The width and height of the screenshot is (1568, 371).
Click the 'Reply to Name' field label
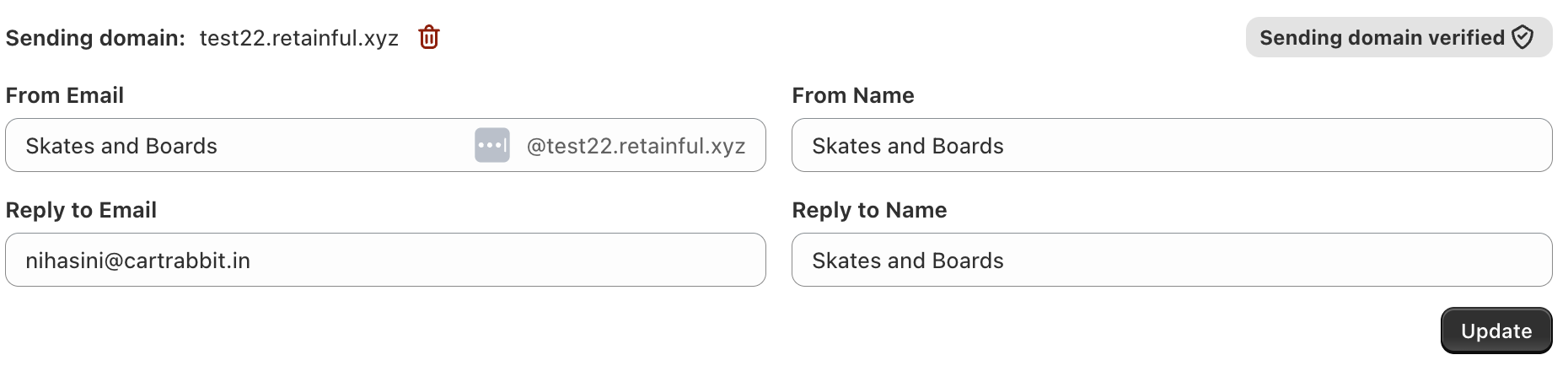click(869, 210)
